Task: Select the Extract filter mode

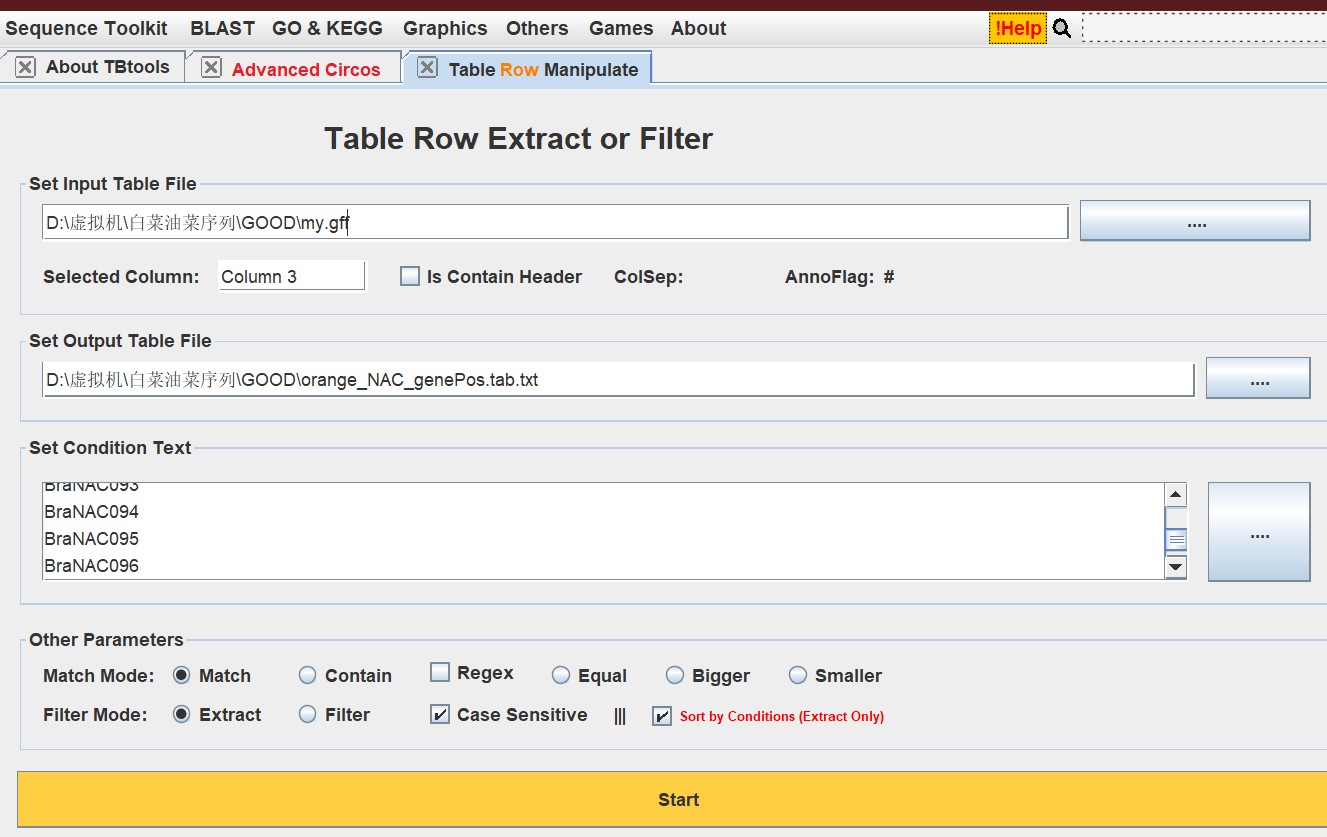Action: [181, 714]
